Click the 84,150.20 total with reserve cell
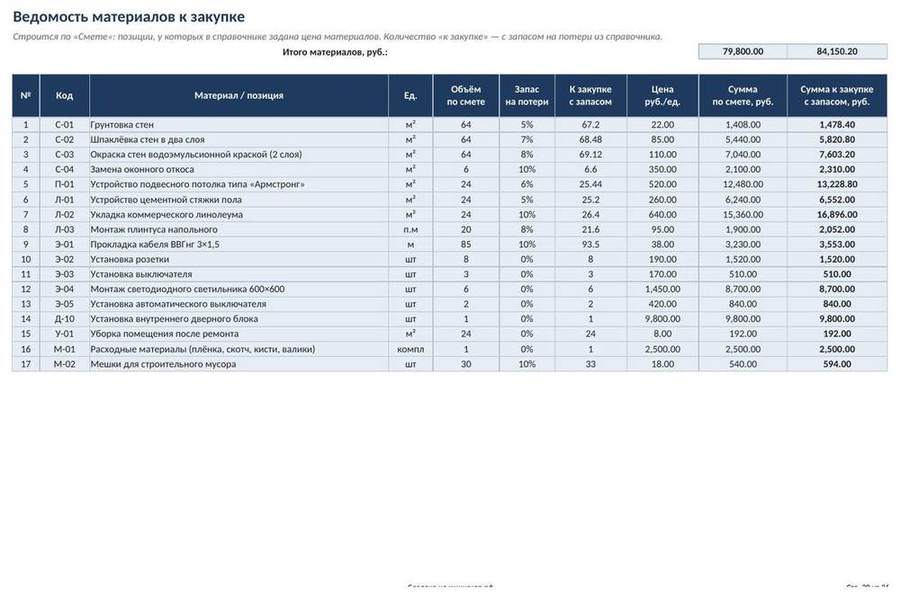900x598 pixels. (837, 52)
